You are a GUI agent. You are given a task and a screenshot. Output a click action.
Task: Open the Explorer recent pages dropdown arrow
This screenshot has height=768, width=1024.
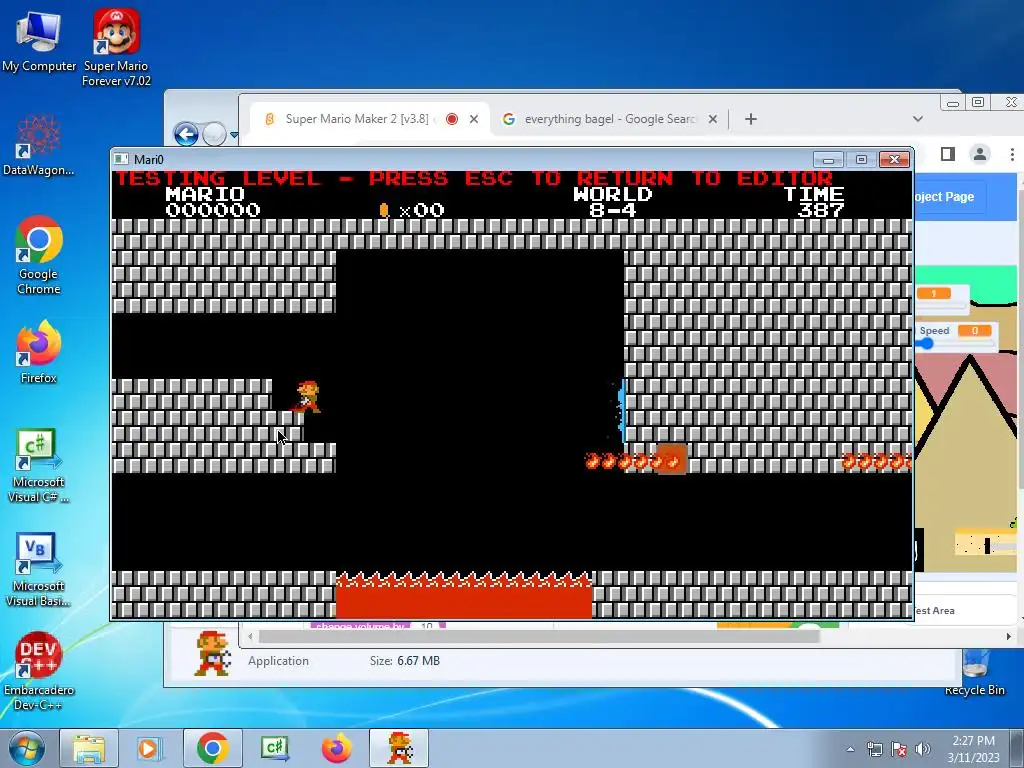tap(233, 135)
